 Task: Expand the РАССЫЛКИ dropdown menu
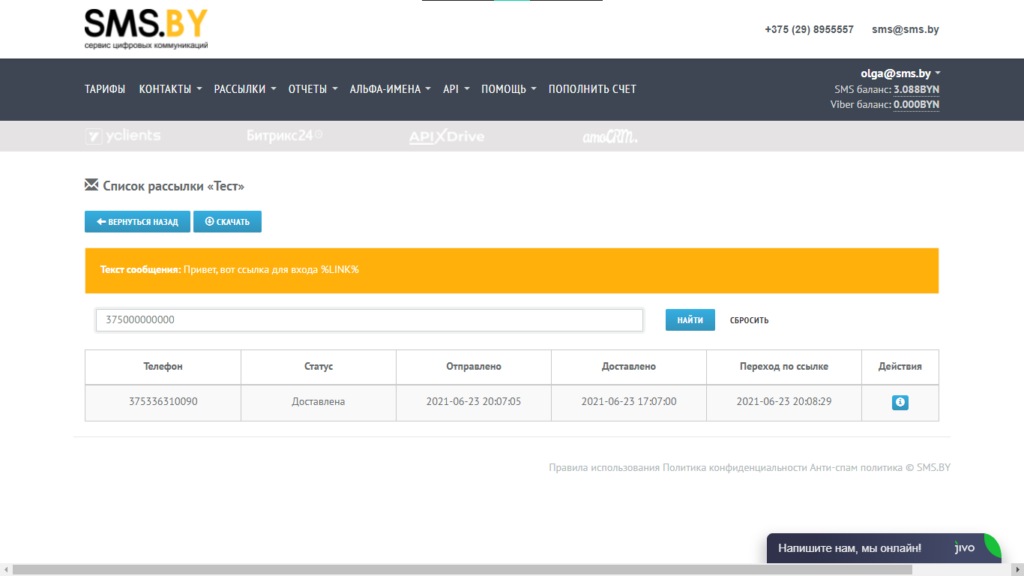click(x=245, y=89)
